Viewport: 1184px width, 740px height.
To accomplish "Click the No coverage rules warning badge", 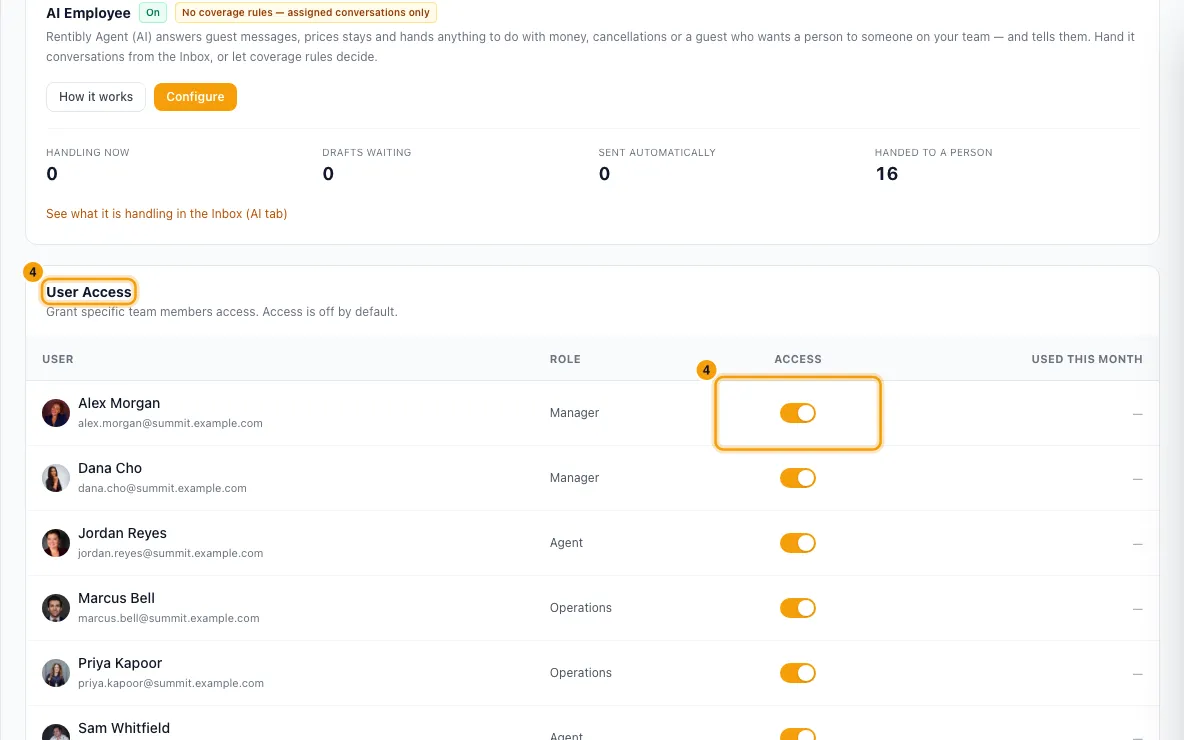I will [x=306, y=13].
